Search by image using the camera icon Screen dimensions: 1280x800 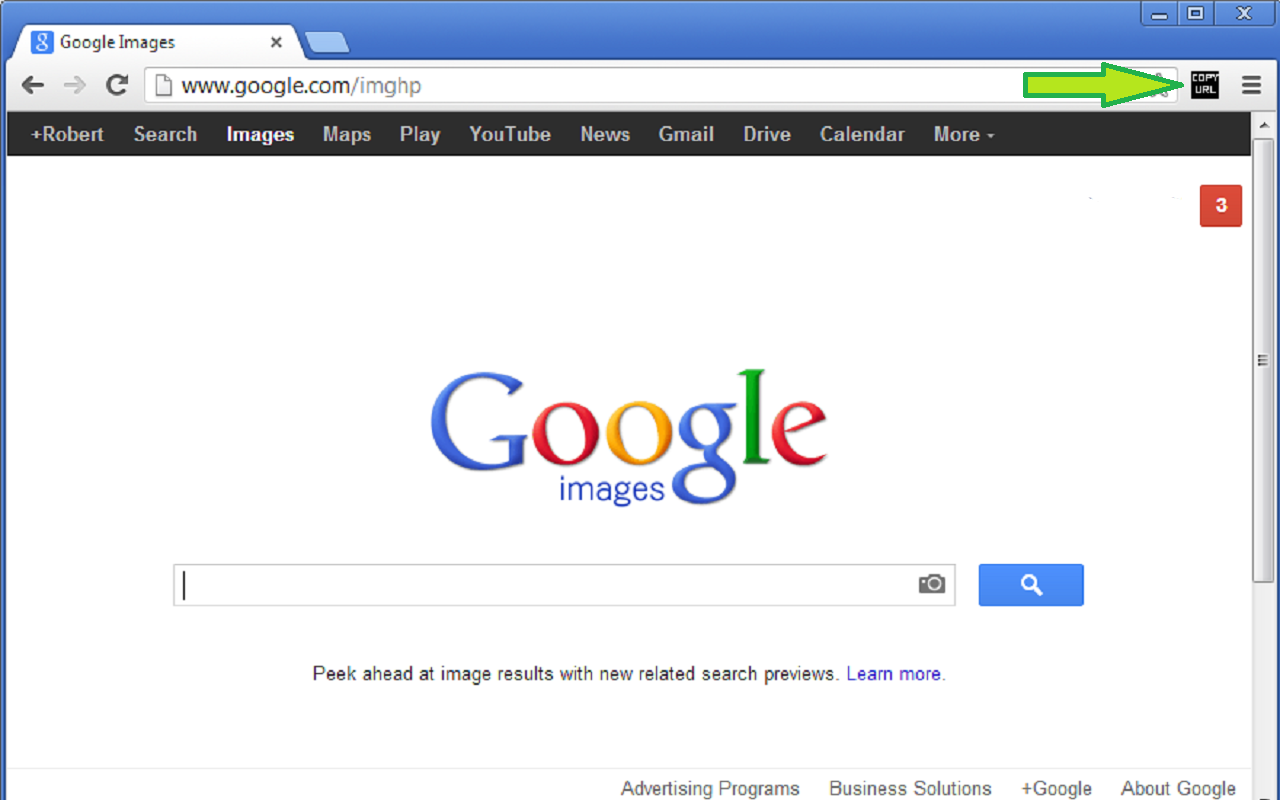932,584
